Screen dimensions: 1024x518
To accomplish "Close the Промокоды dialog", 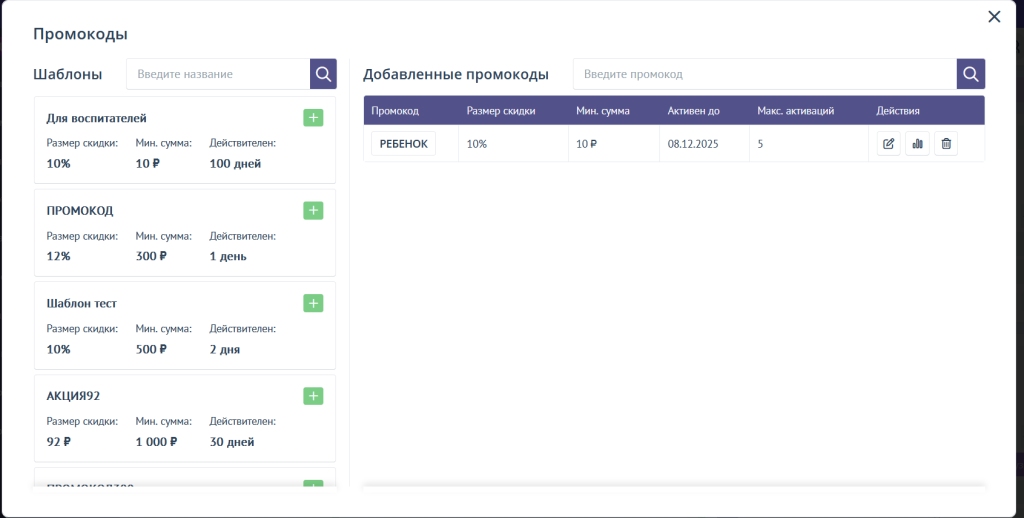I will click(993, 17).
